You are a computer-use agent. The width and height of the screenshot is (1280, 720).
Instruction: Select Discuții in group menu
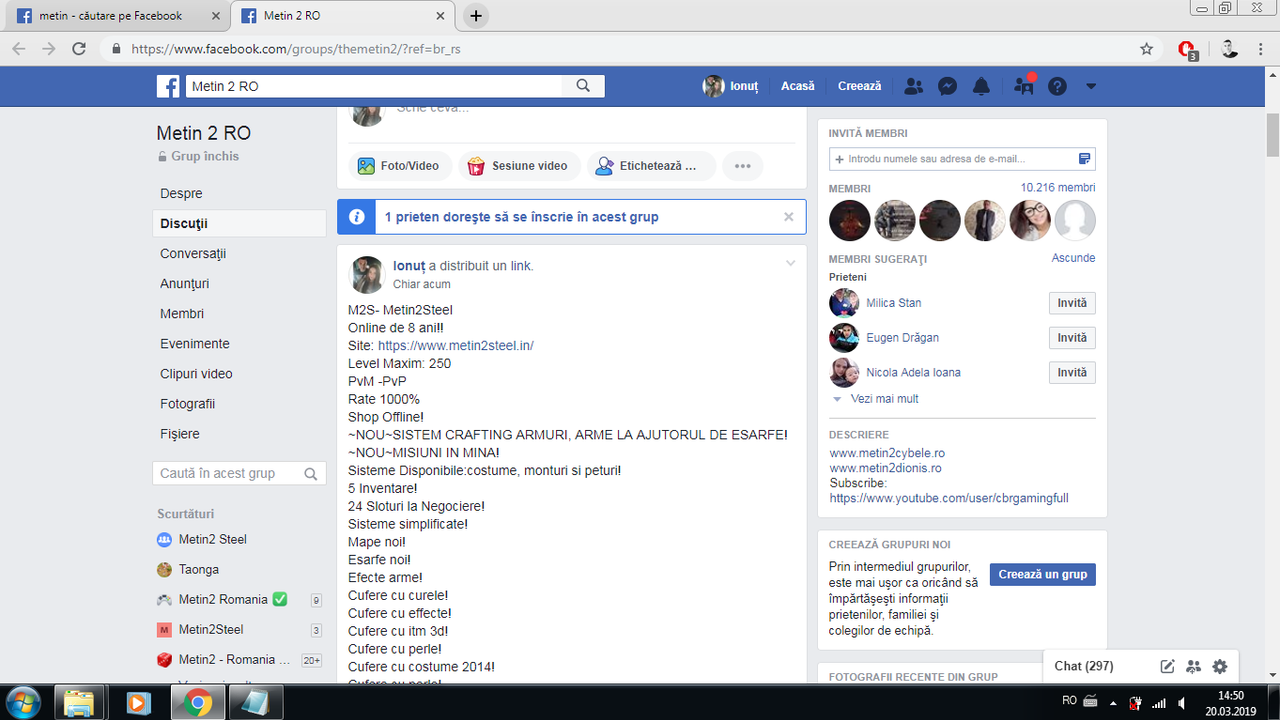[x=240, y=224]
